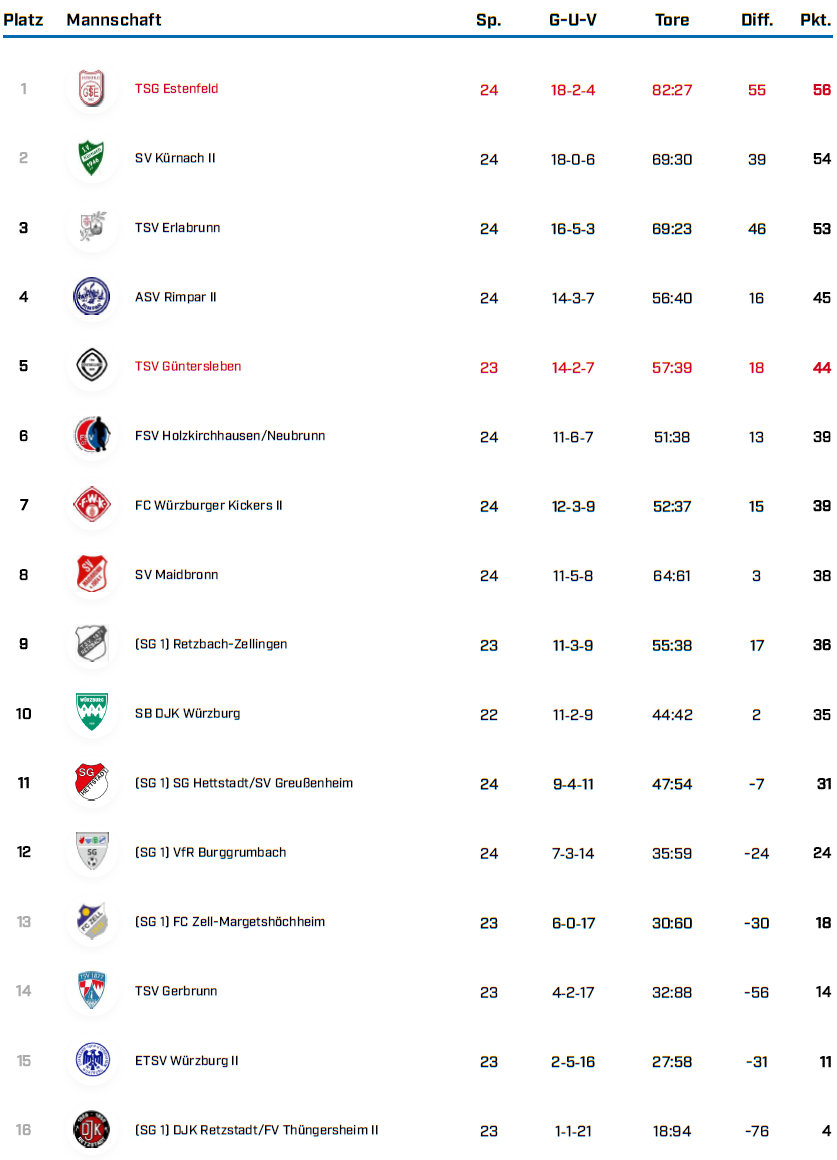Click the TSV Güntersleben club emblem
Screen dimensions: 837x1160
(x=92, y=366)
